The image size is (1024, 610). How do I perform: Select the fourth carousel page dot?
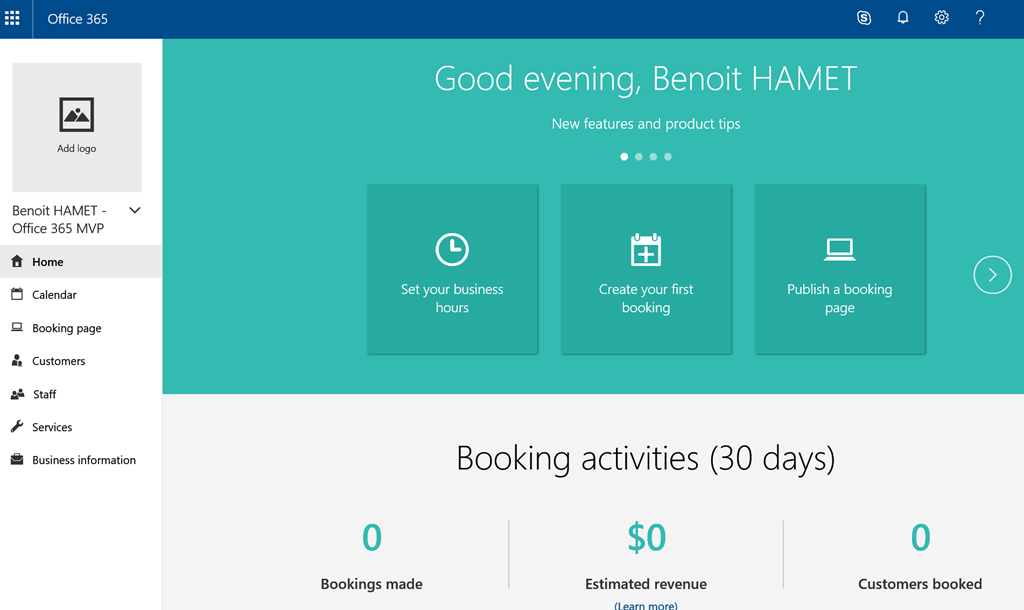[668, 157]
